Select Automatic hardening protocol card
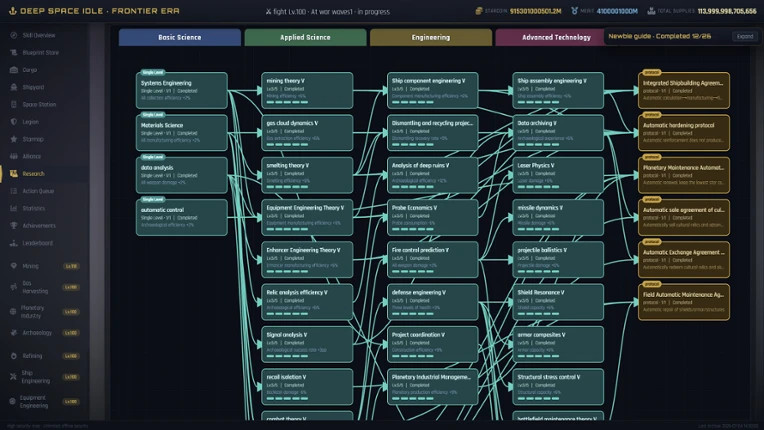This screenshot has width=764, height=430. click(684, 132)
